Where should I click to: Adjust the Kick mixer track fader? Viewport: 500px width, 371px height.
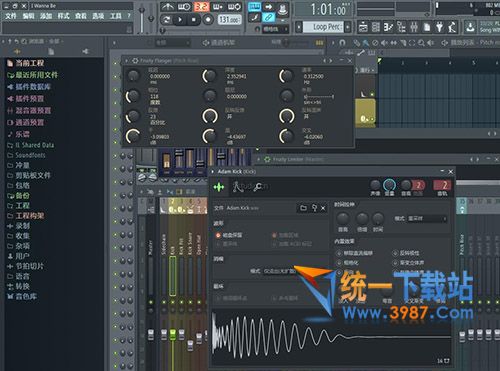pos(173,334)
